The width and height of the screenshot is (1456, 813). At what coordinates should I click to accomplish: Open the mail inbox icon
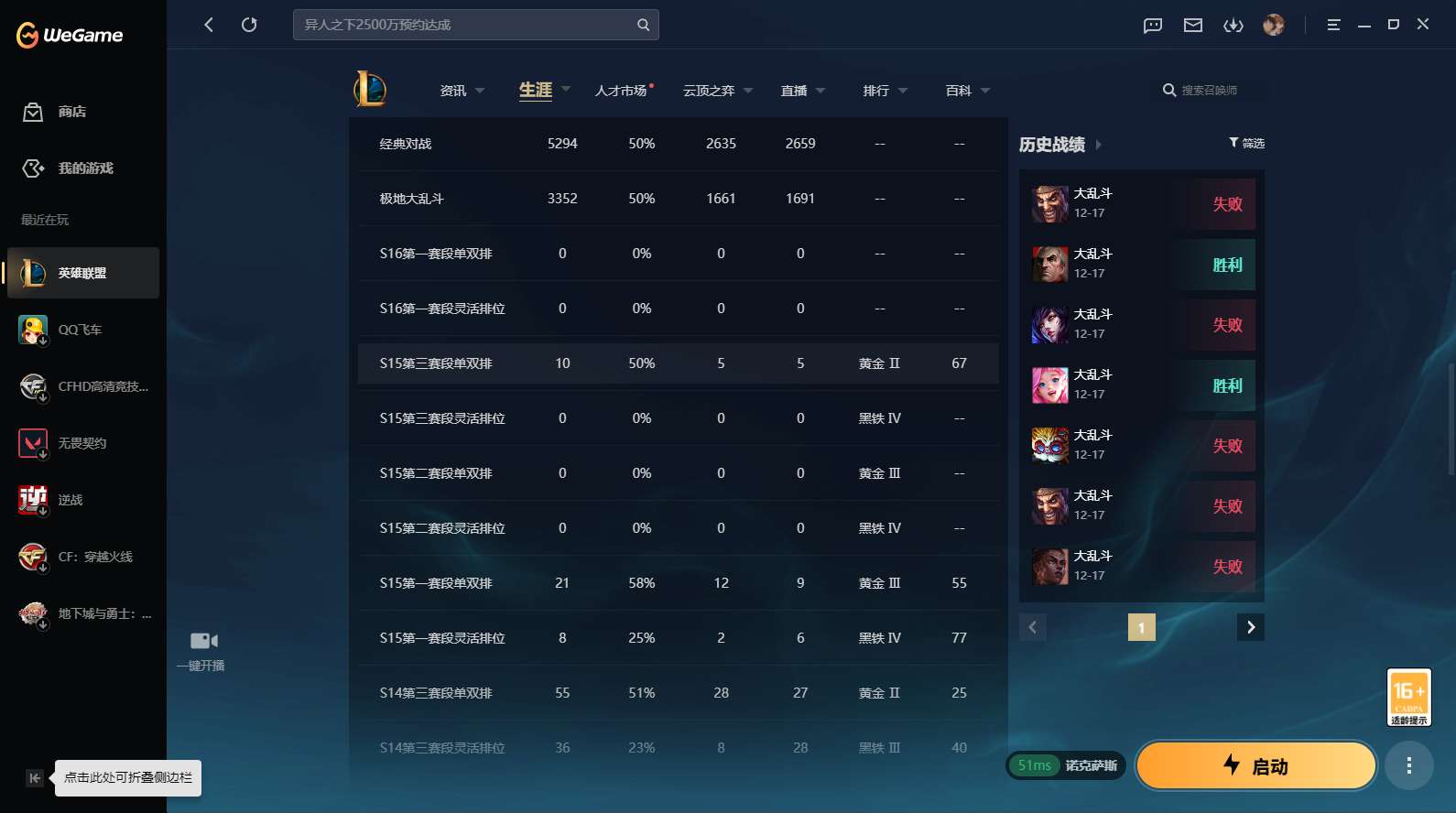coord(1192,25)
